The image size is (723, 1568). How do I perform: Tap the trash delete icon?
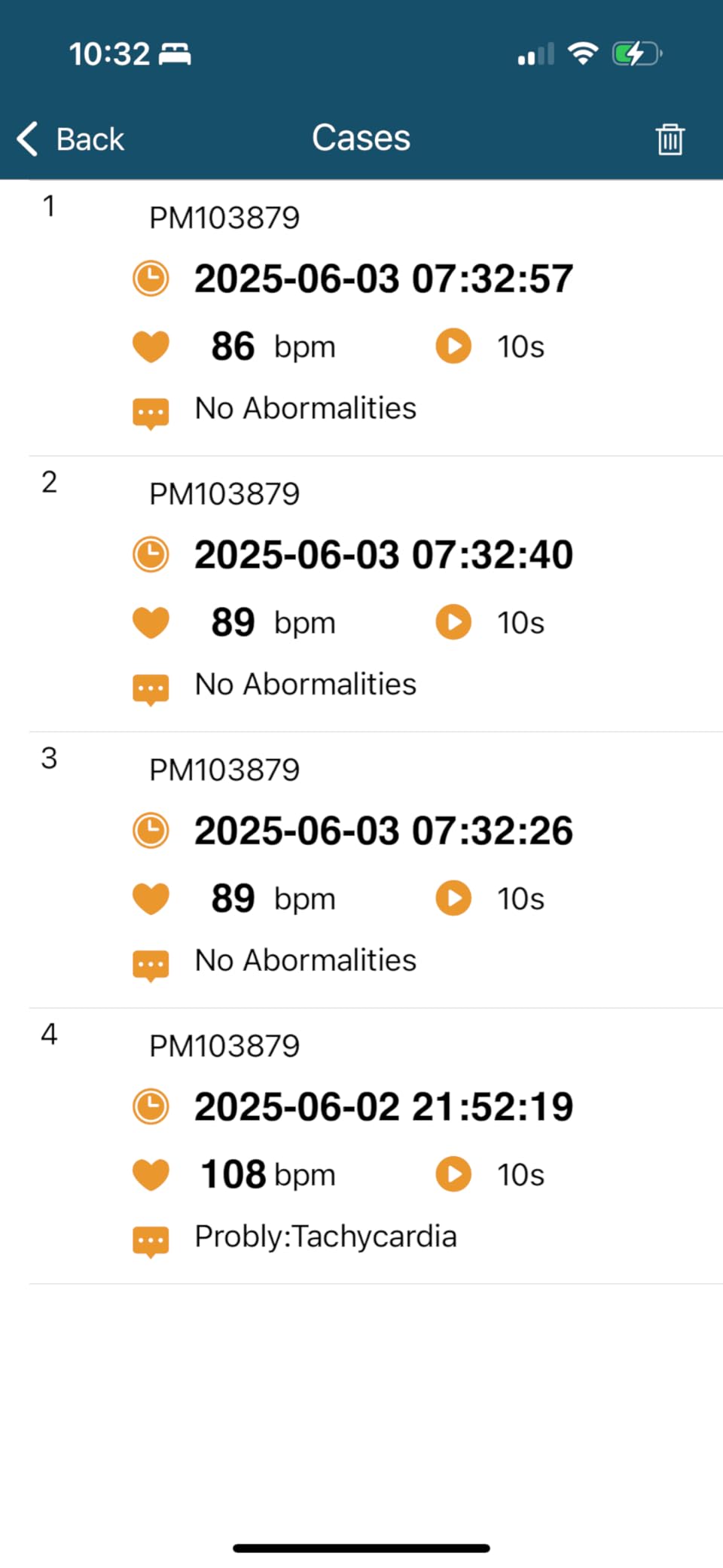[669, 139]
